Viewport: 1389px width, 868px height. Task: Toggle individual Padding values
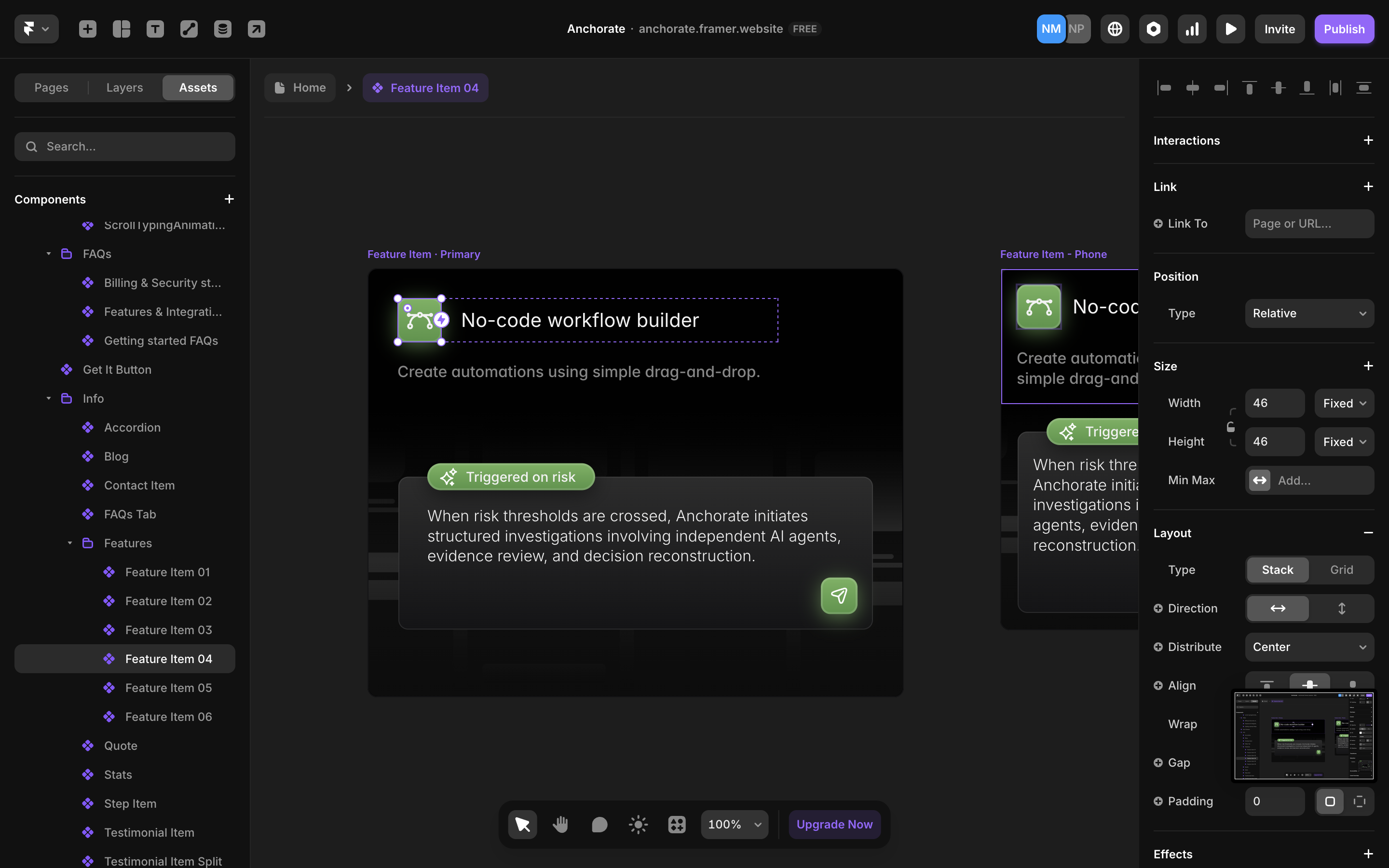tap(1359, 801)
